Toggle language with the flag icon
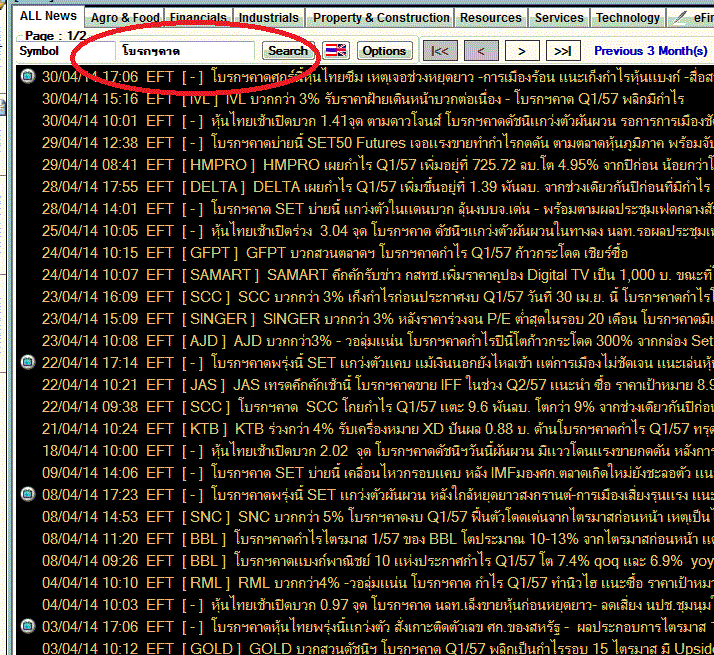Screen dimensions: 714x655 coord(336,51)
